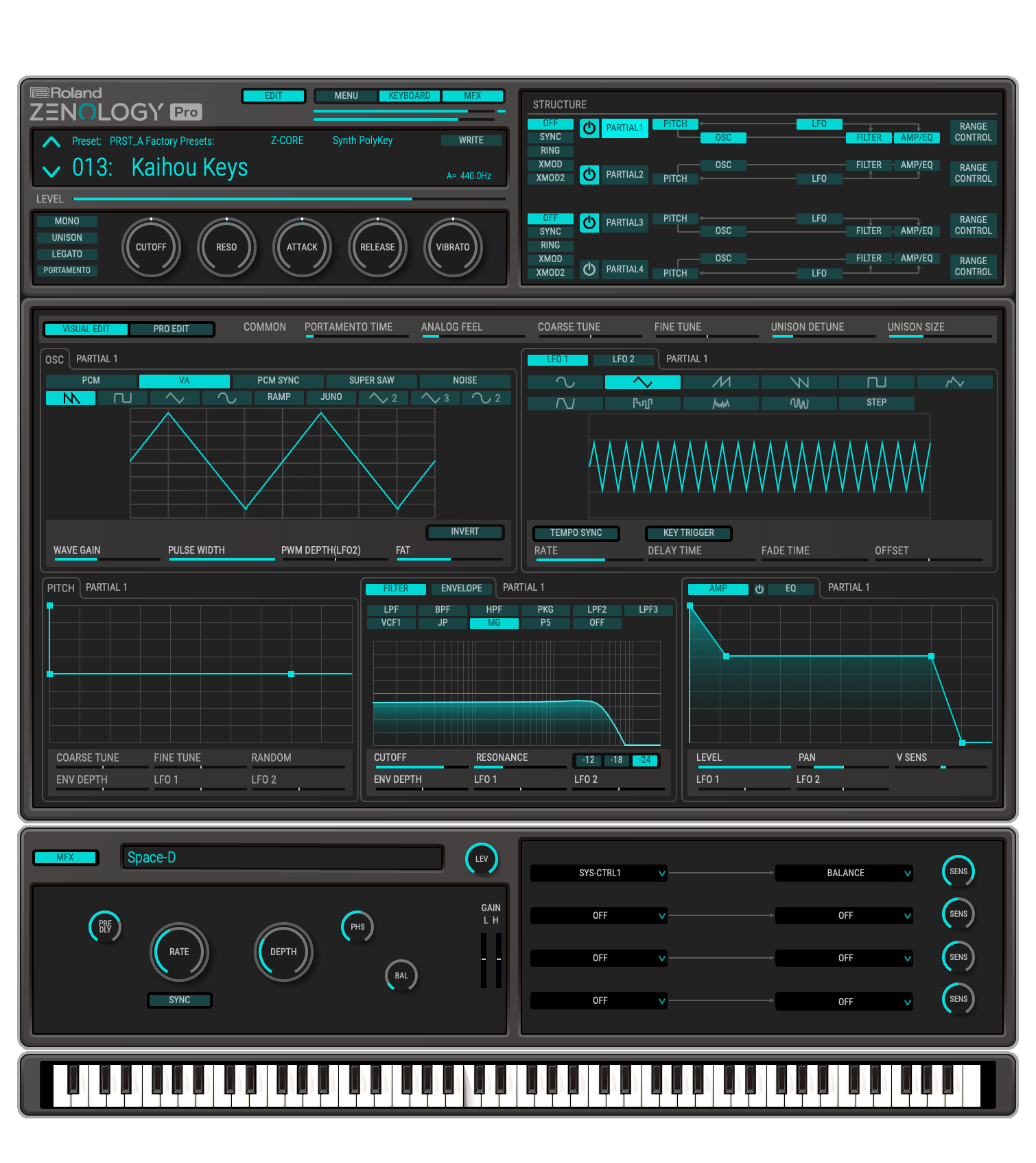Enable UNISON mode
Screen dimensions: 1036x1163
point(67,237)
